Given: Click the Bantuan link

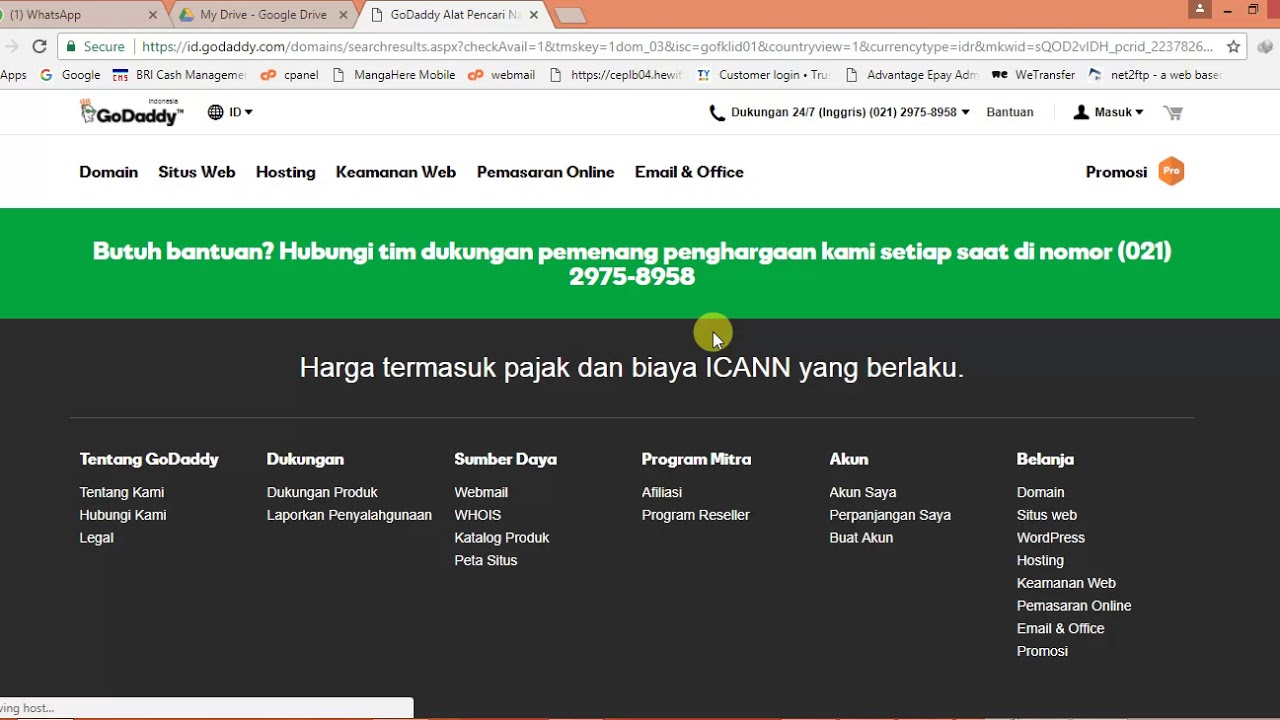Looking at the screenshot, I should tap(1010, 112).
